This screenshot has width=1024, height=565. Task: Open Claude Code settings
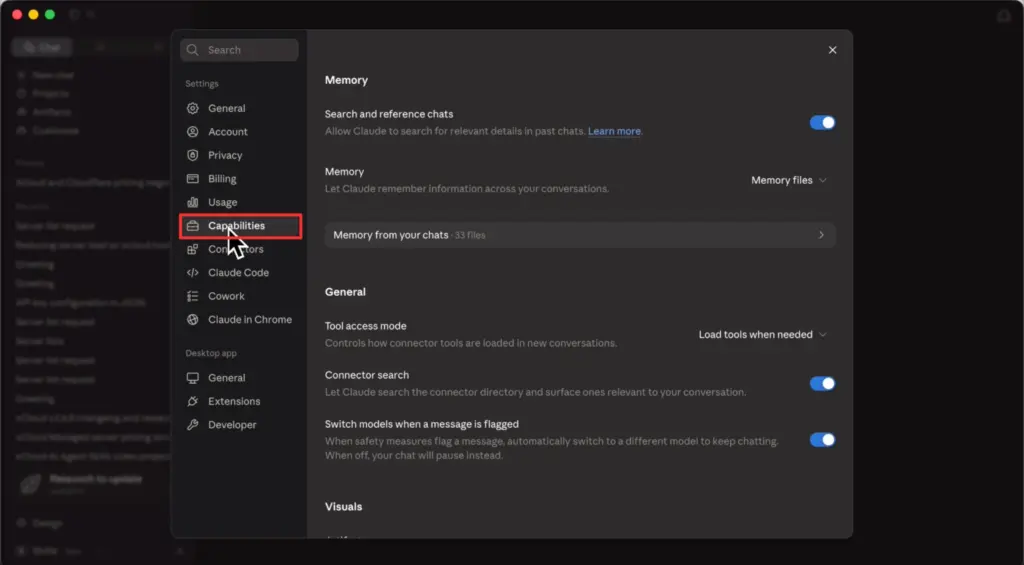(x=240, y=273)
